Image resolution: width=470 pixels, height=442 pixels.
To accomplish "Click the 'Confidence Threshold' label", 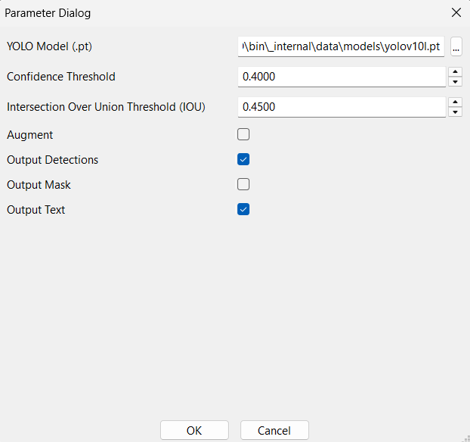I will click(61, 77).
